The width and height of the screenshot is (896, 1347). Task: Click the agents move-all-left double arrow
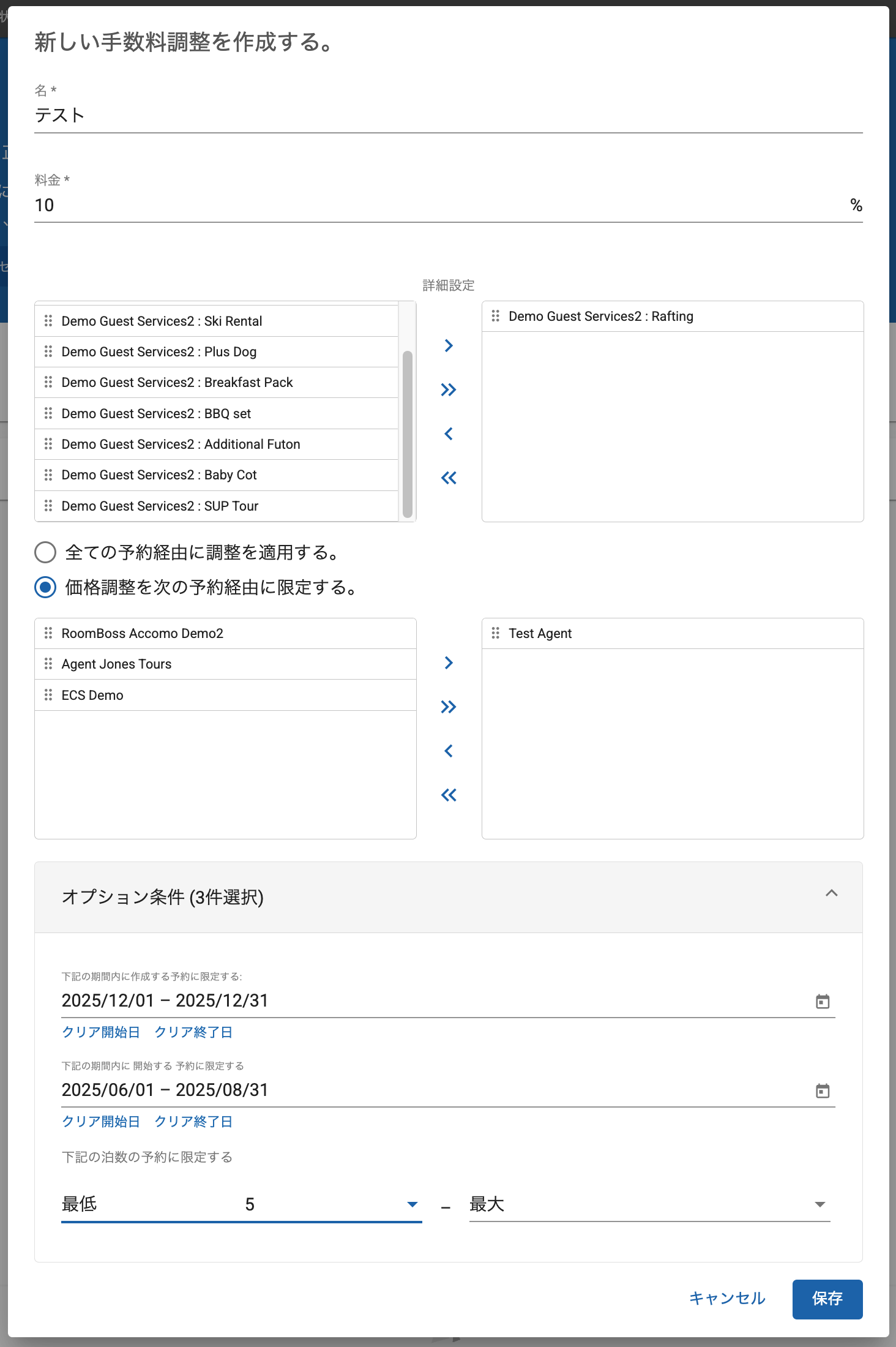pyautogui.click(x=449, y=795)
